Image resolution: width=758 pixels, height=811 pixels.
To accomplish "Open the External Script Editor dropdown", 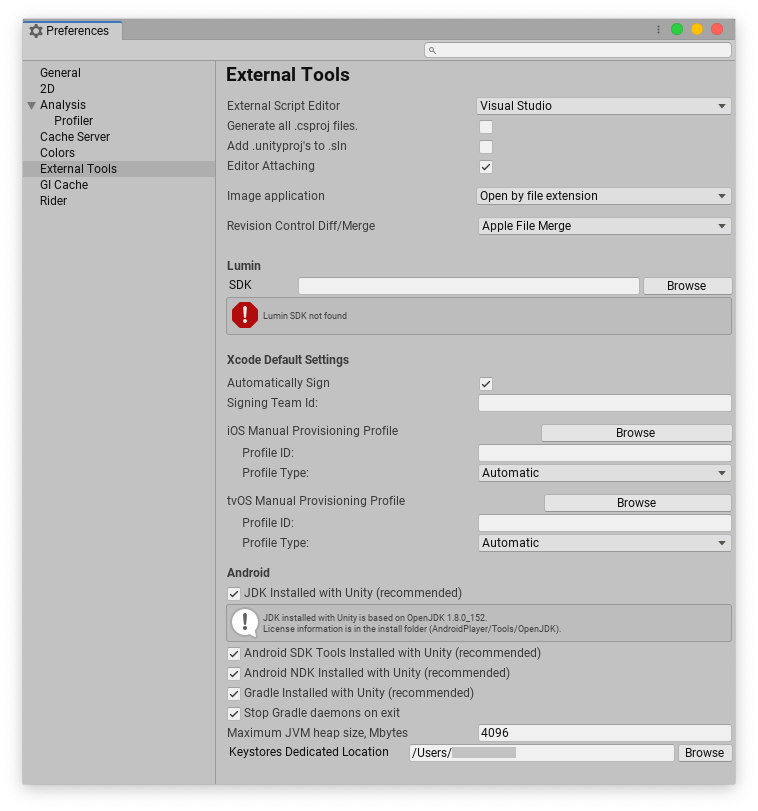I will (603, 106).
